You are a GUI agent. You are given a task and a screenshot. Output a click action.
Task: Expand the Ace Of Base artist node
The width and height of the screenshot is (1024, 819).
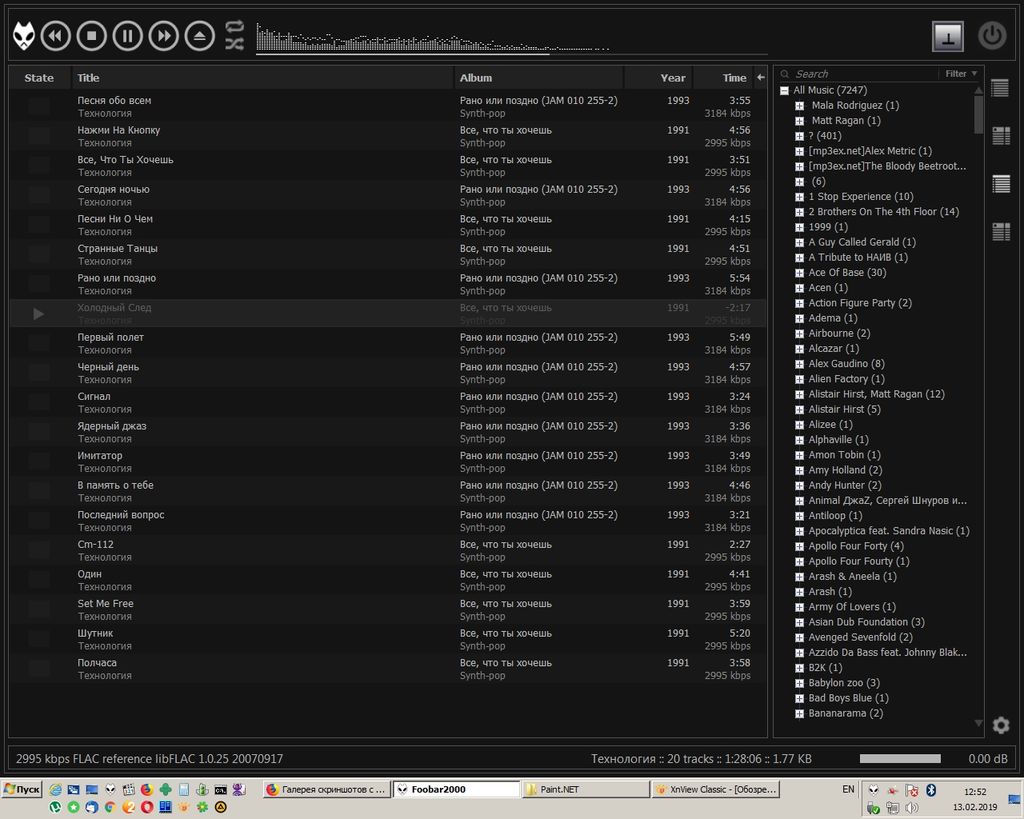tap(800, 273)
